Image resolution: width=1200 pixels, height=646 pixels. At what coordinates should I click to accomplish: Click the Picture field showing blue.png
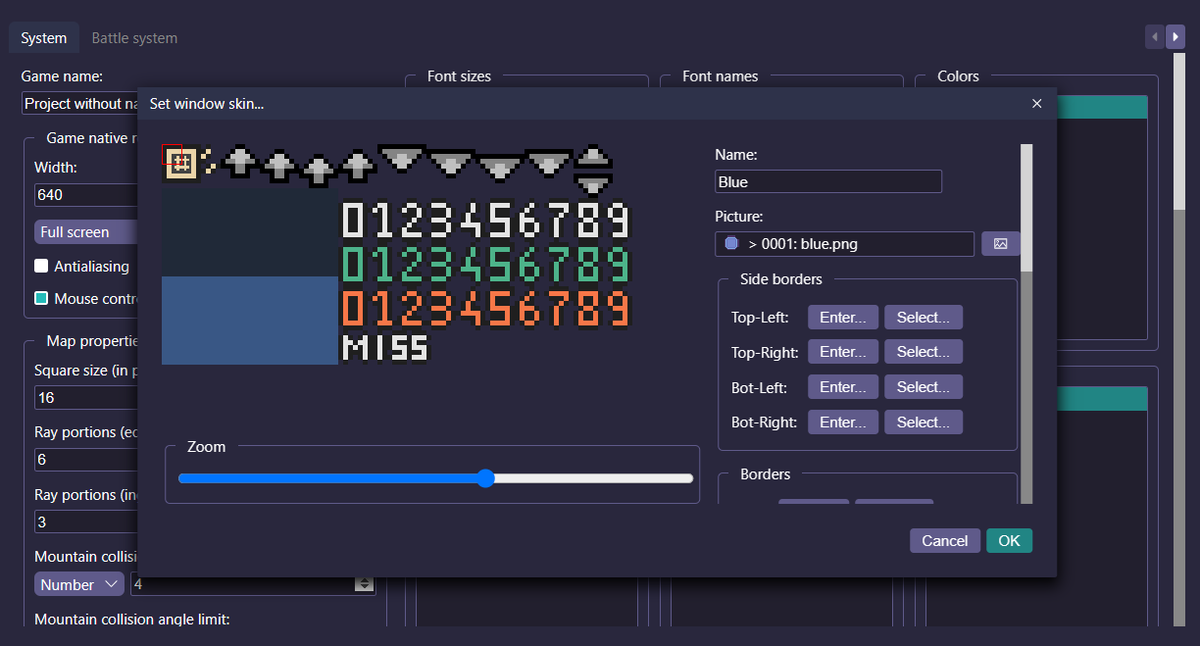(x=844, y=244)
